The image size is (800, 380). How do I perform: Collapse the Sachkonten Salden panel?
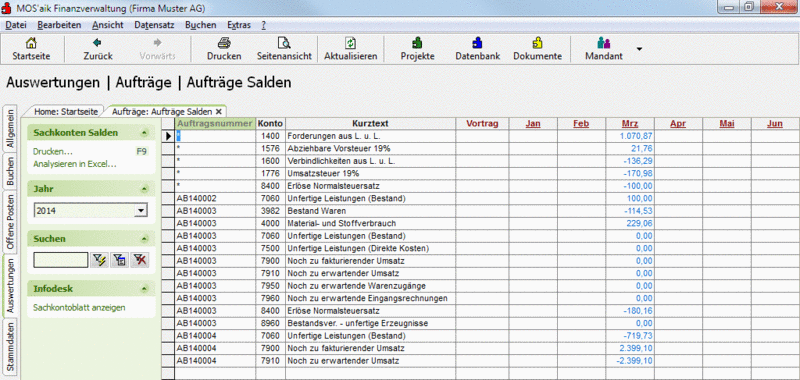tap(144, 133)
